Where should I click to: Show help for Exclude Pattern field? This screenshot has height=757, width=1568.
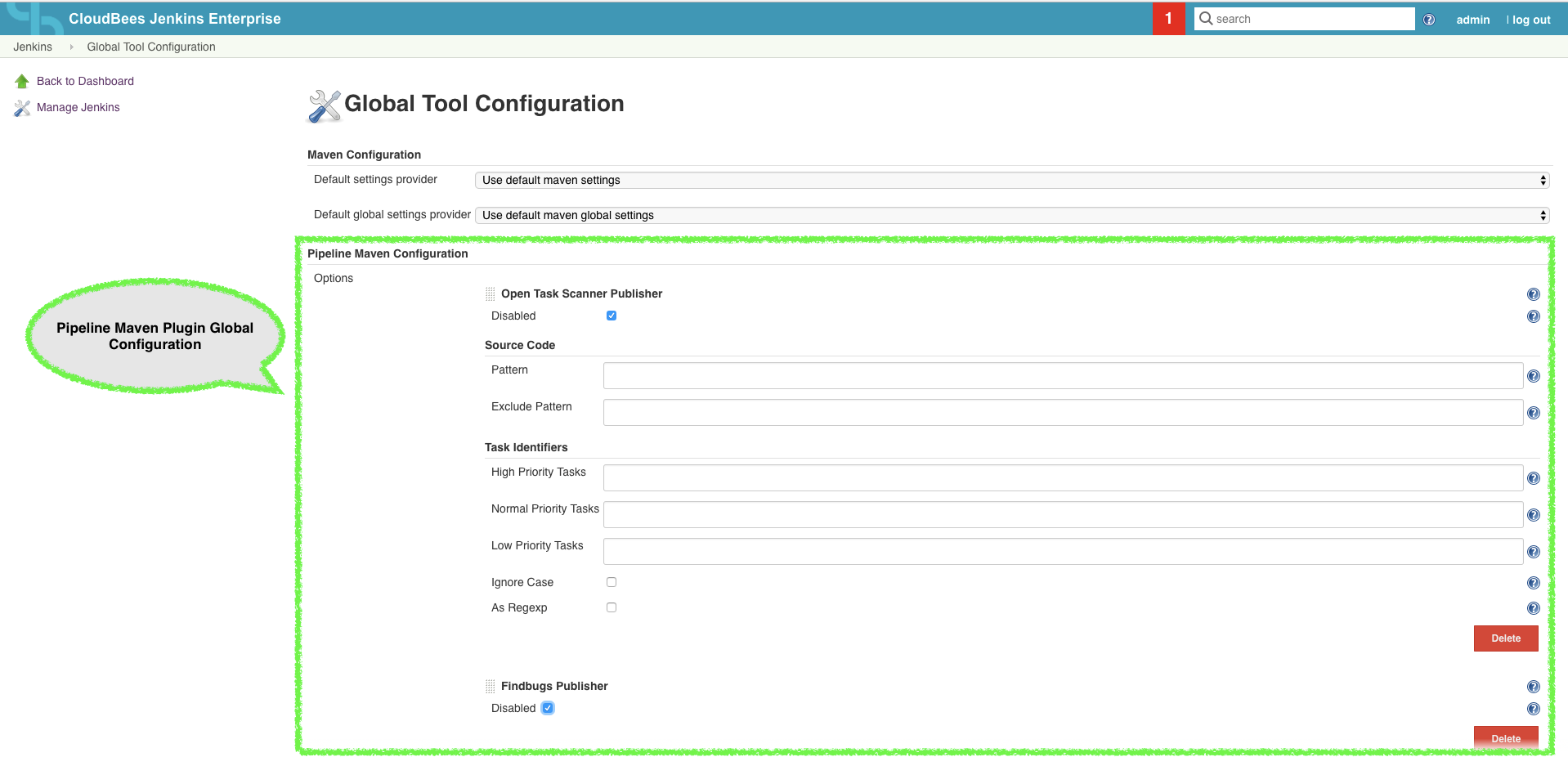(1534, 413)
